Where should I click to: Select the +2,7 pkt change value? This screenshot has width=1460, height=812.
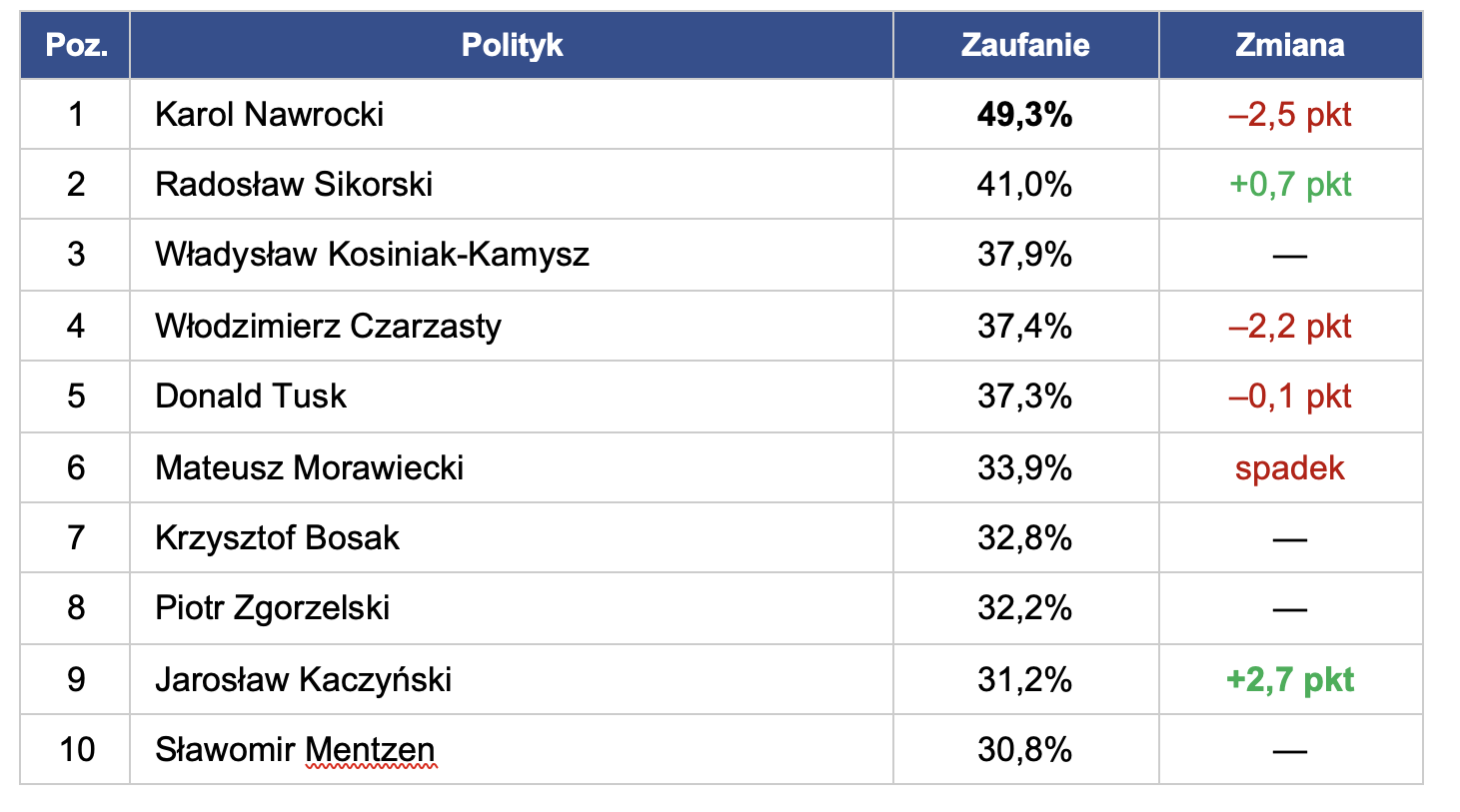pyautogui.click(x=1289, y=680)
